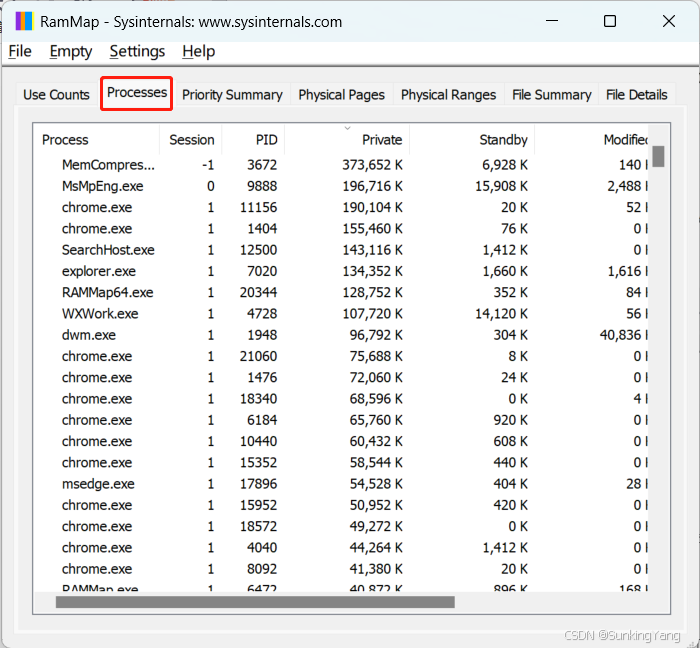Click Standby value 14,120 K
Image resolution: width=700 pixels, height=648 pixels.
click(x=501, y=314)
